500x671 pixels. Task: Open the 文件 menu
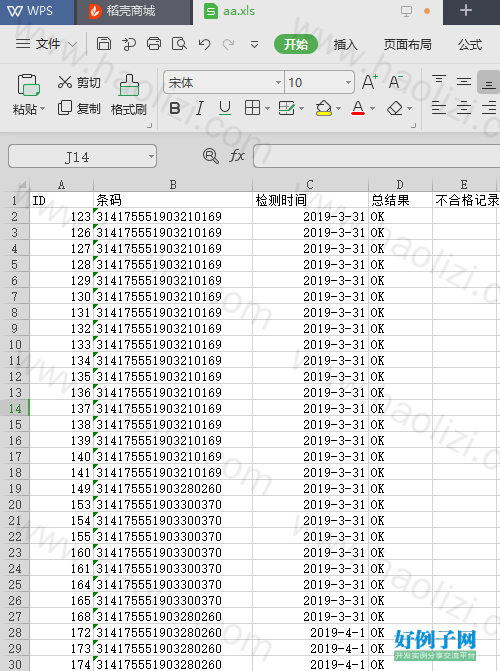tap(47, 44)
